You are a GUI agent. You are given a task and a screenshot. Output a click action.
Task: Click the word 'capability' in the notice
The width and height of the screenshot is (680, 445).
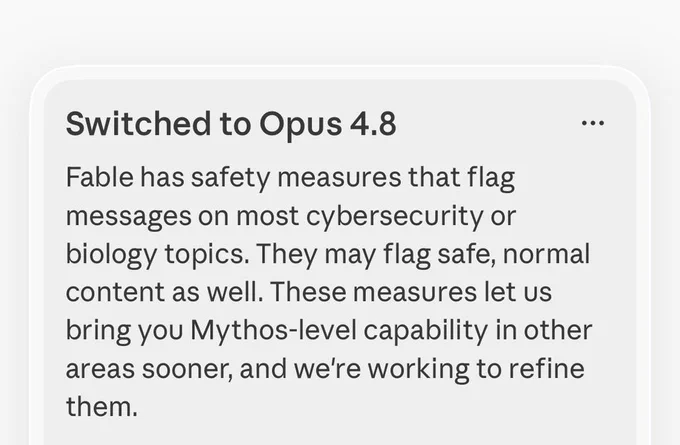coord(425,331)
